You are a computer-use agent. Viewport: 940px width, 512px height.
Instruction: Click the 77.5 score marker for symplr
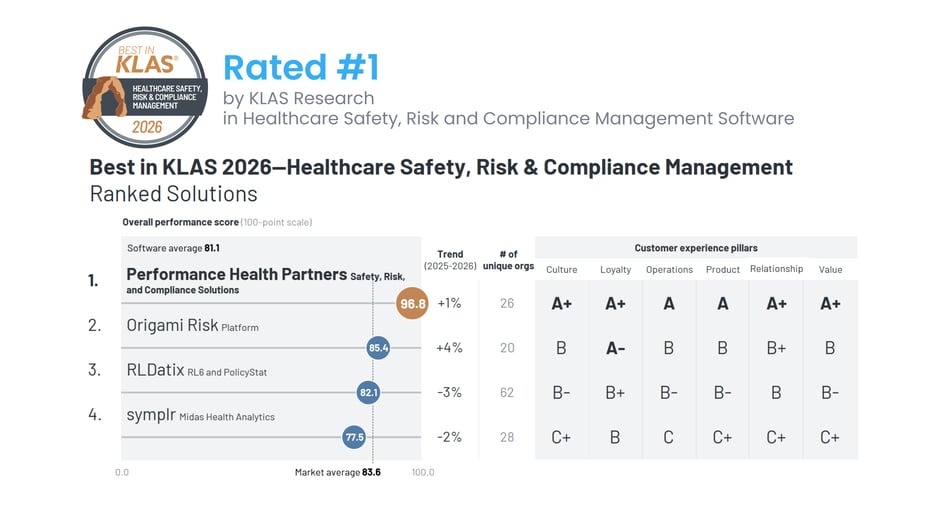click(354, 437)
